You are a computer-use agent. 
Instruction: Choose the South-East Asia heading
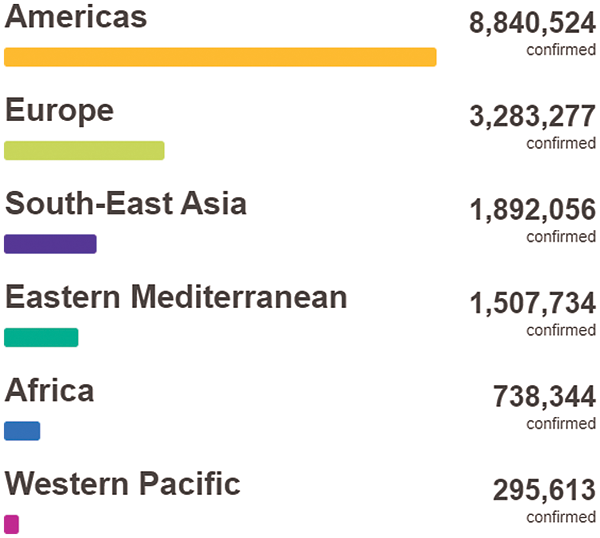click(126, 204)
